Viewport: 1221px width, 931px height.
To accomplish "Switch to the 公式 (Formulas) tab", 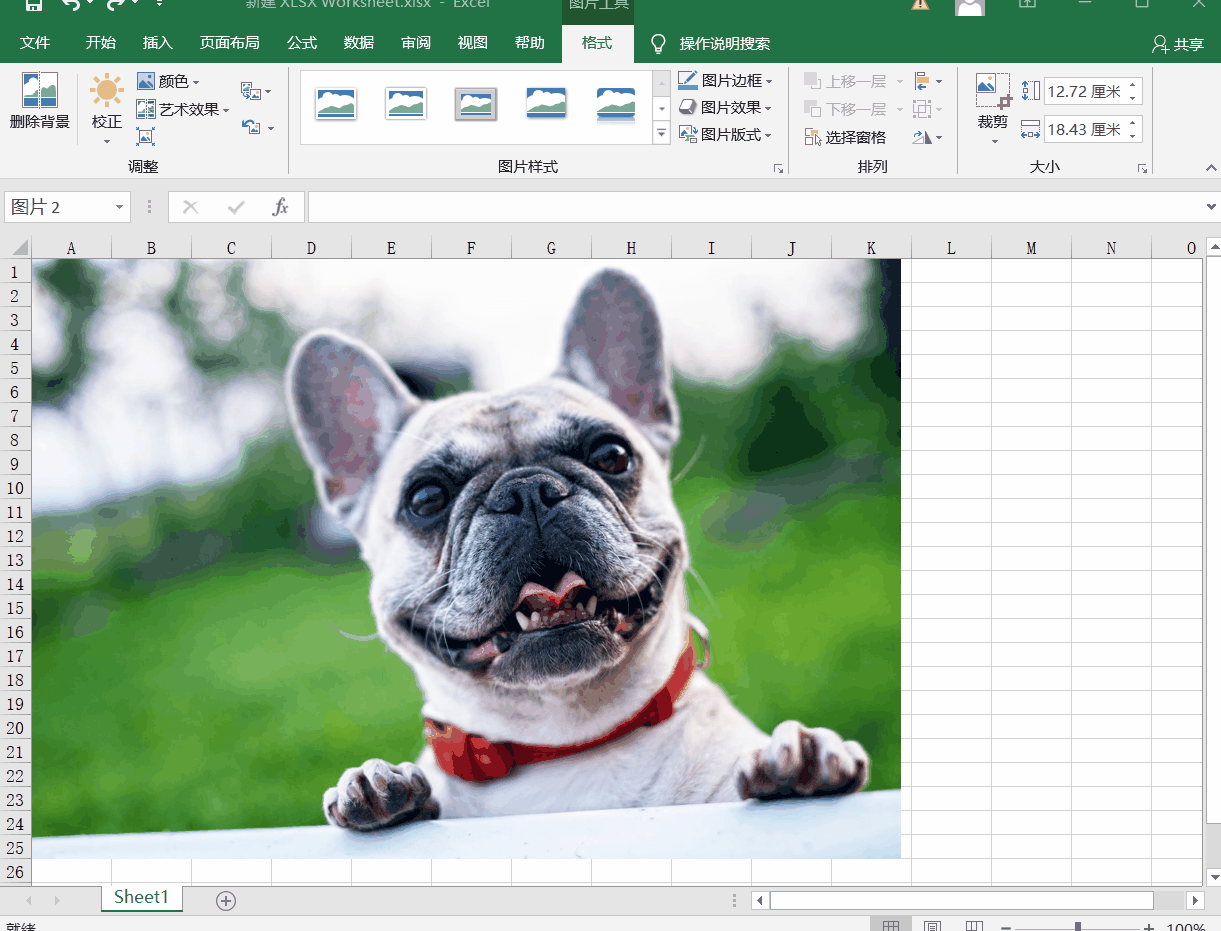I will 302,43.
